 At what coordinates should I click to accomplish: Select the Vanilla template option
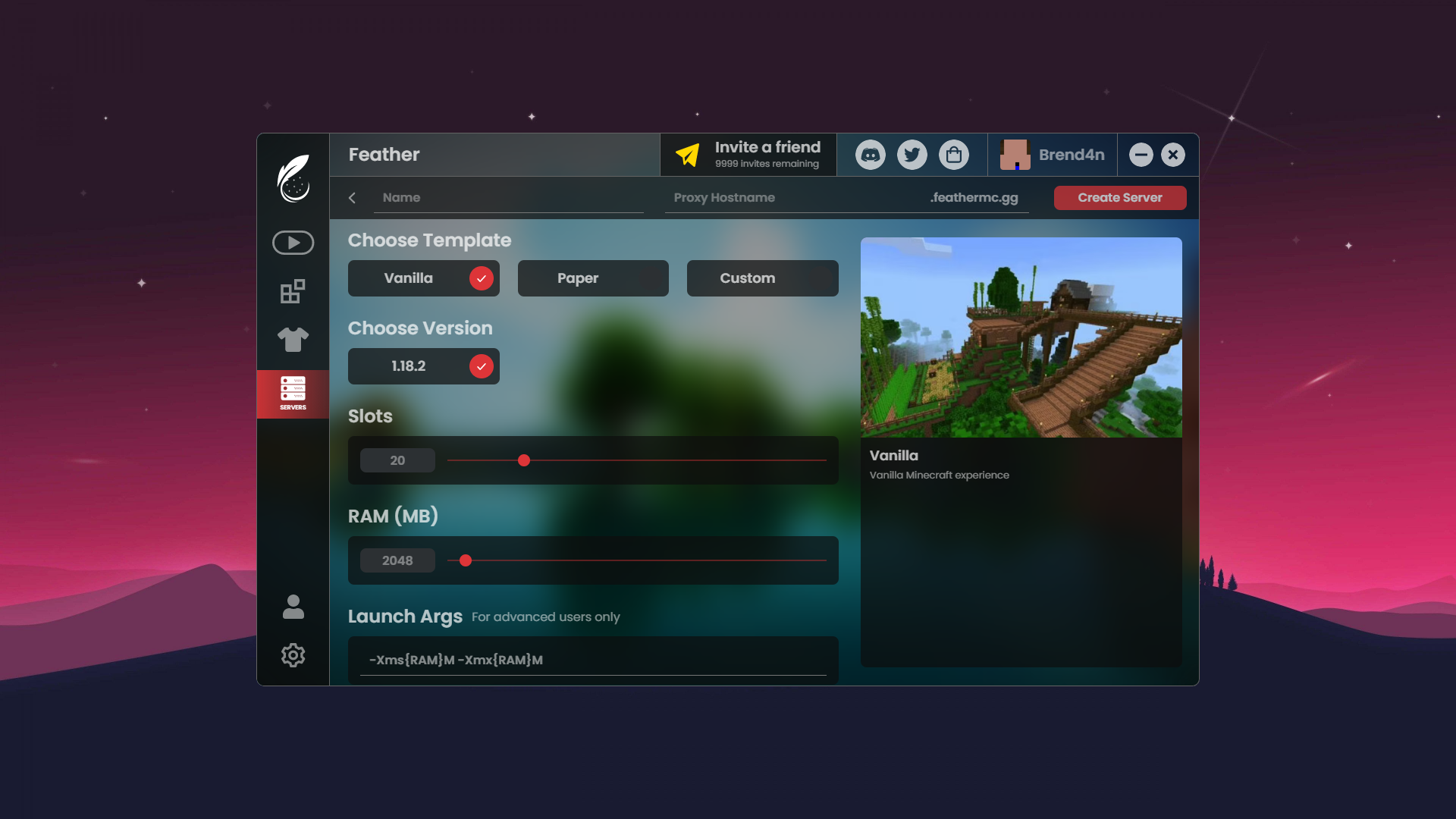click(x=423, y=278)
